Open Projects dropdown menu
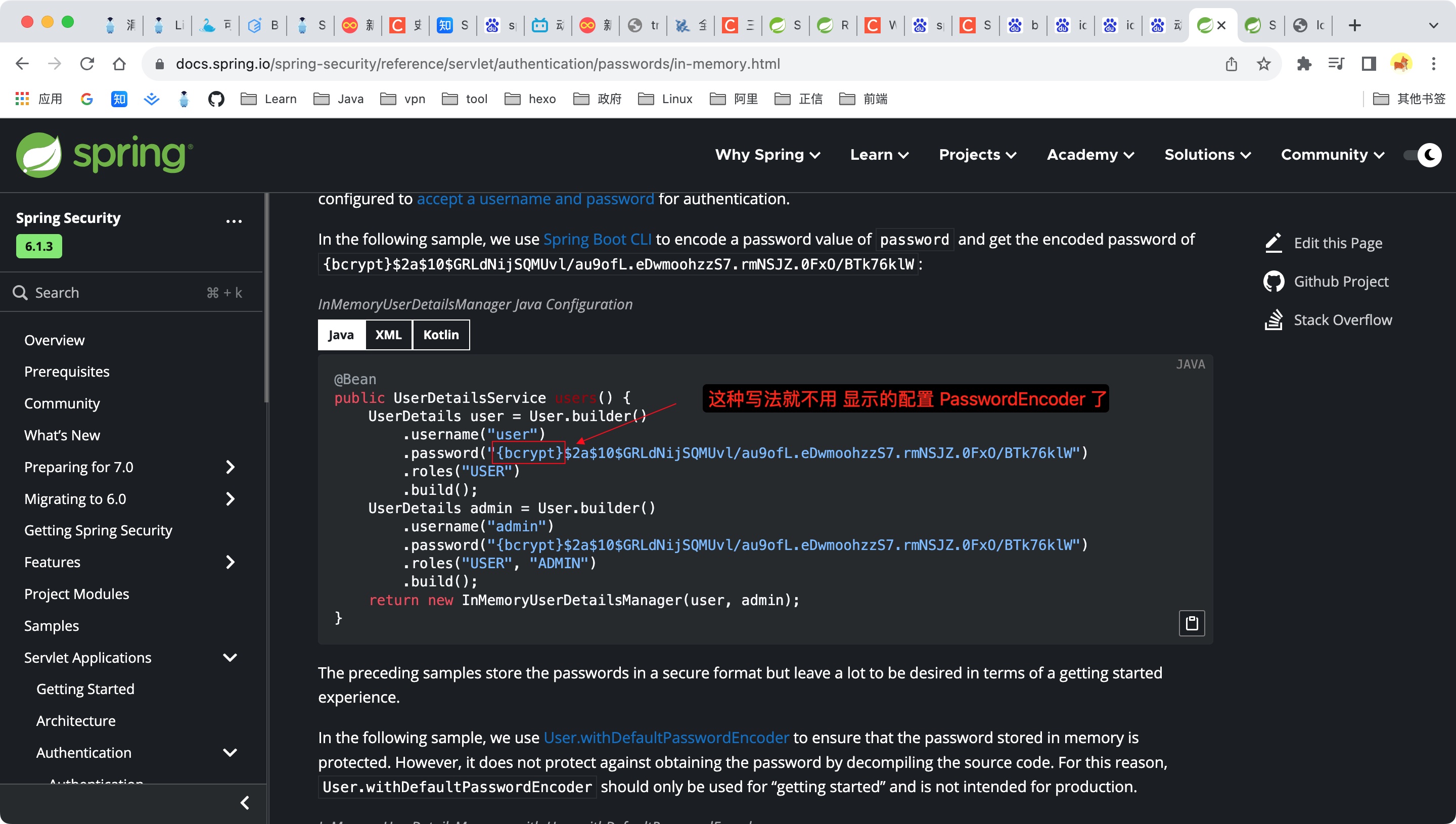1456x824 pixels. pyautogui.click(x=977, y=155)
